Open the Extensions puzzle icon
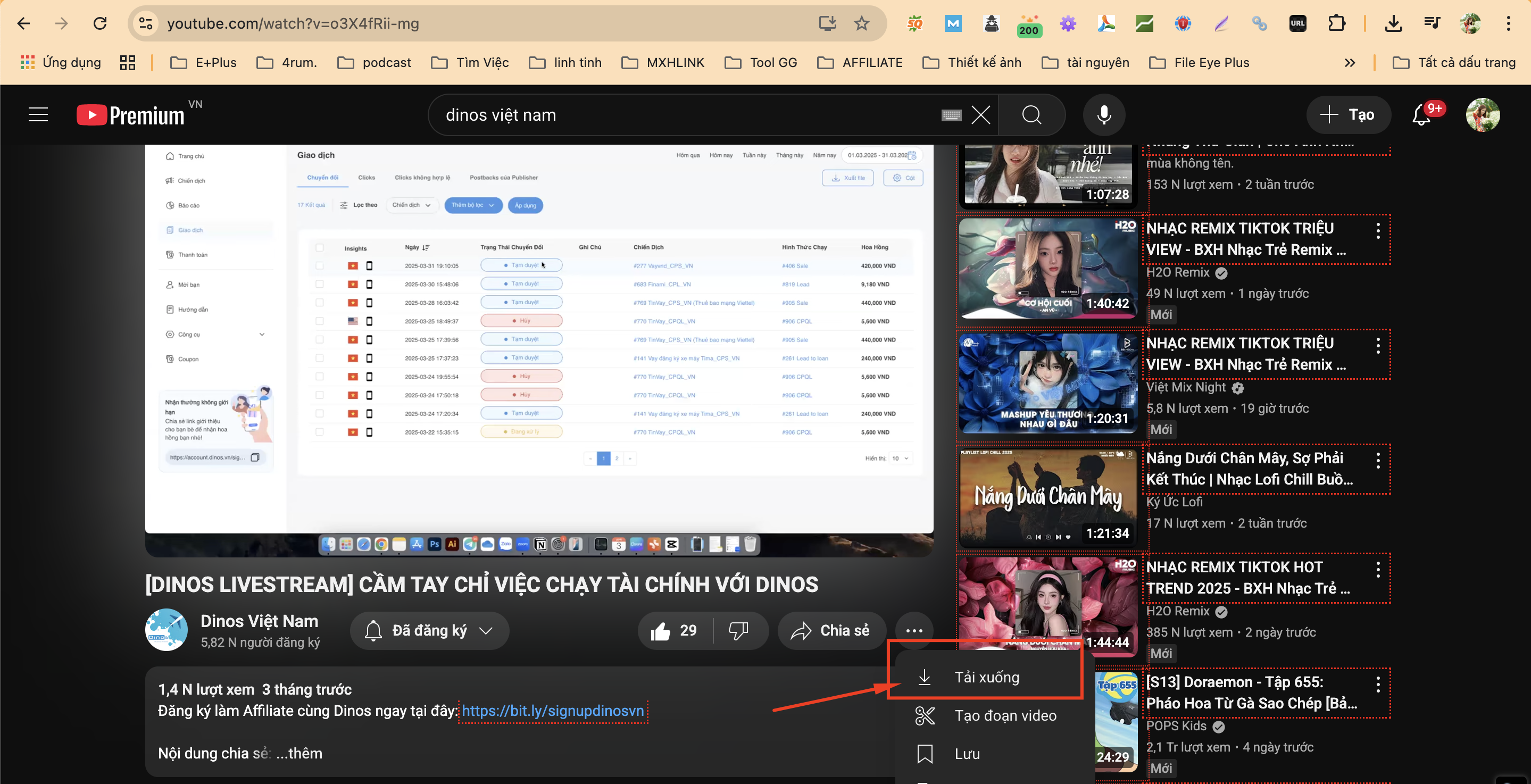This screenshot has width=1531, height=784. tap(1337, 24)
